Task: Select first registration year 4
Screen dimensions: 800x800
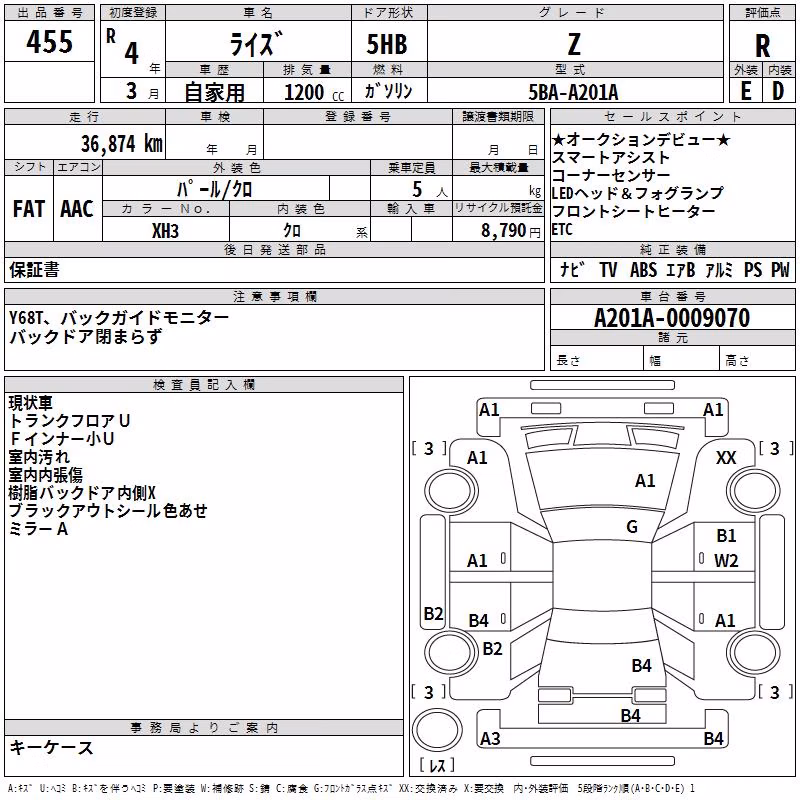Action: 132,53
